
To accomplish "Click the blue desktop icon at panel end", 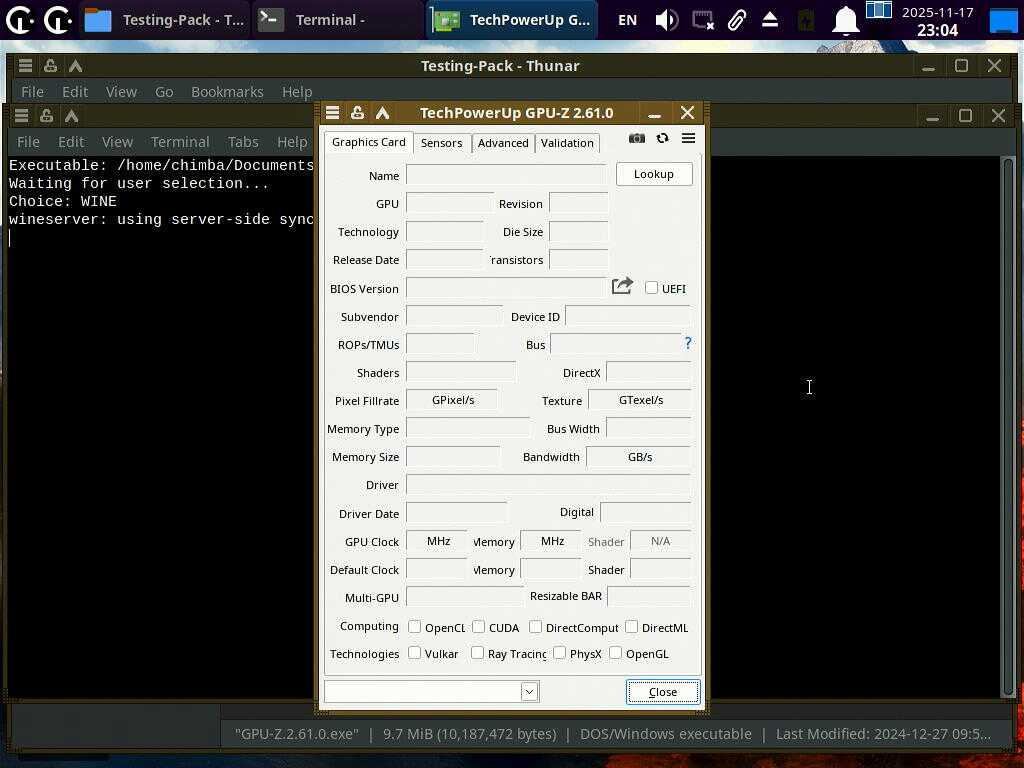I will pos(1004,20).
